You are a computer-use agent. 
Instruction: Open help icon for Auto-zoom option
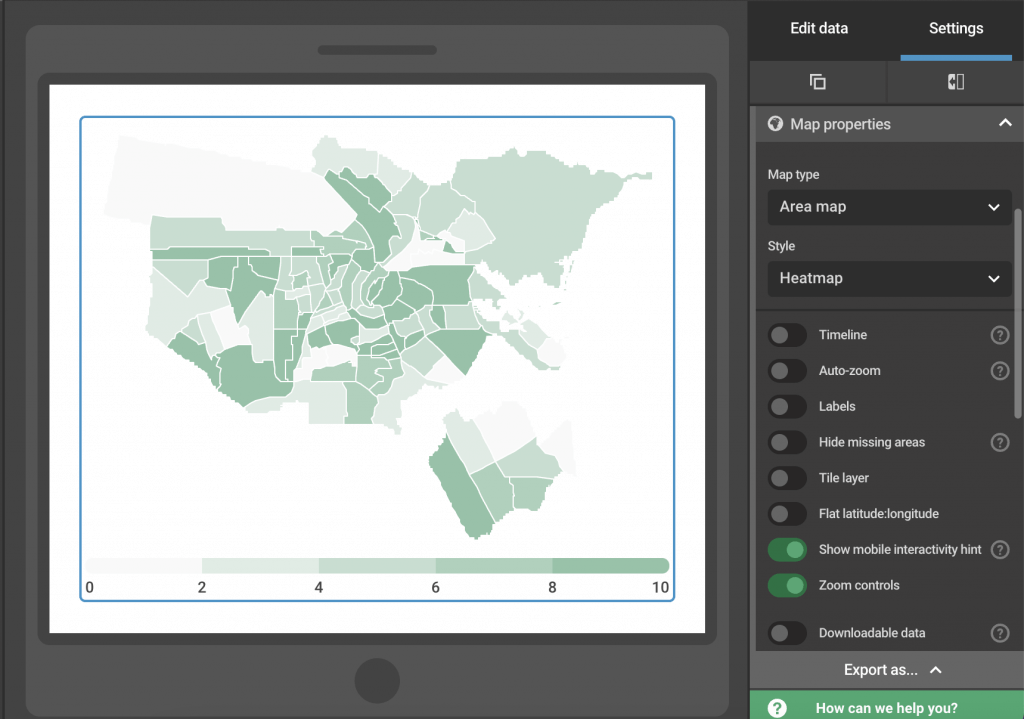(999, 371)
